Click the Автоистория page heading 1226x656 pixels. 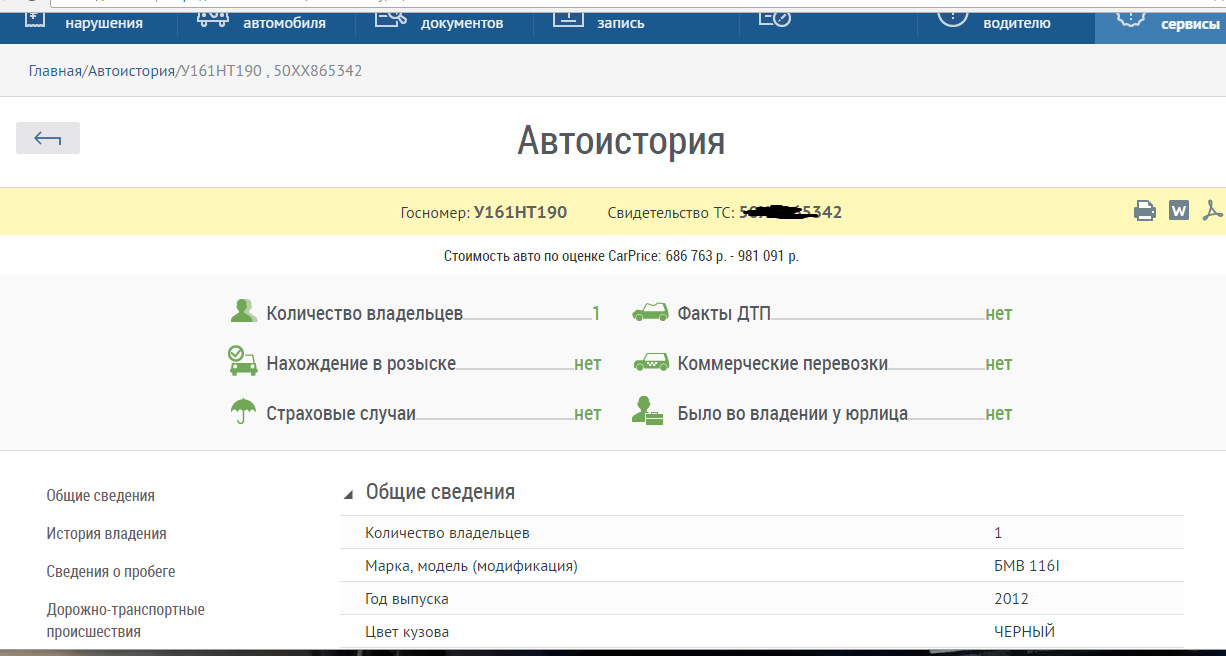click(x=621, y=141)
